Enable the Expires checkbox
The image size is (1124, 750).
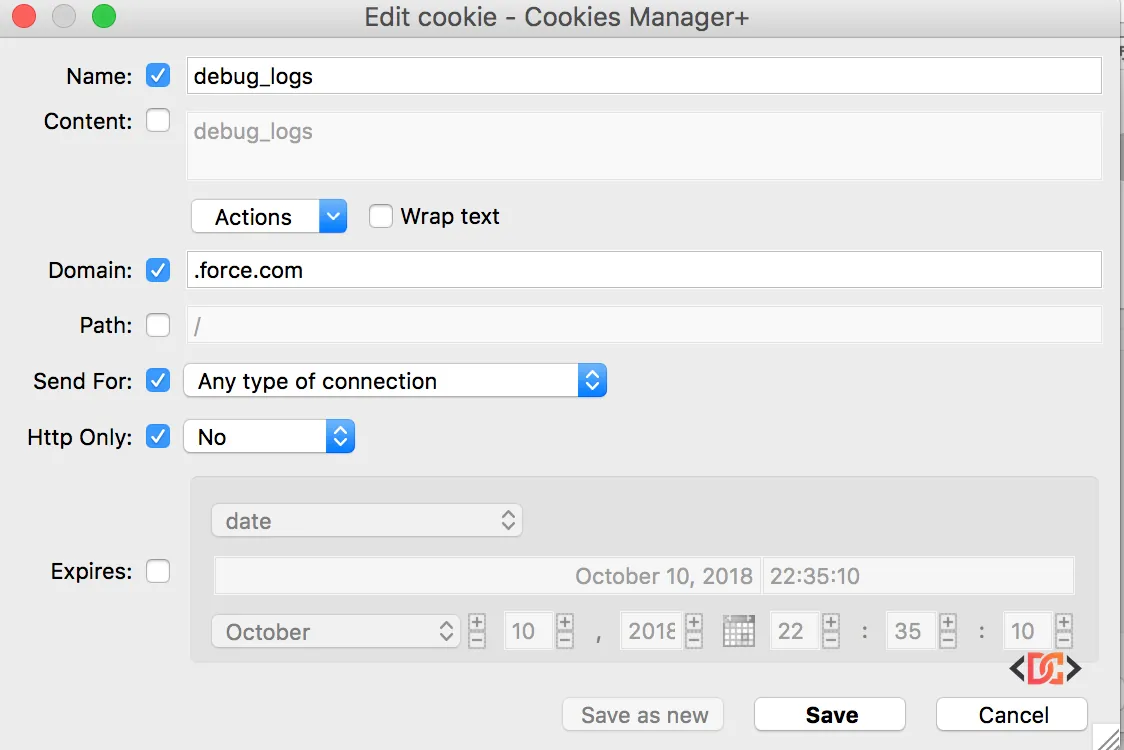158,571
